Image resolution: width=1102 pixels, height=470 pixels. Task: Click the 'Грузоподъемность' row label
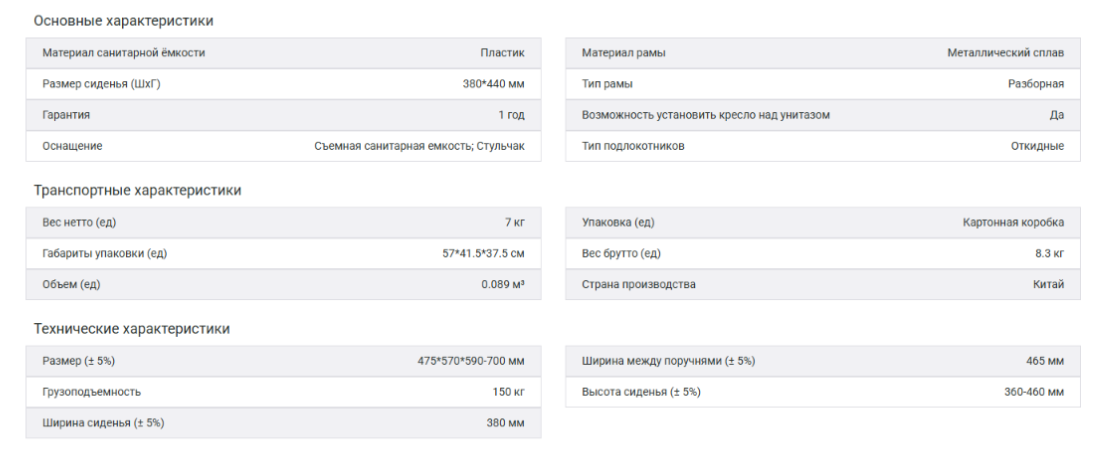pos(91,391)
